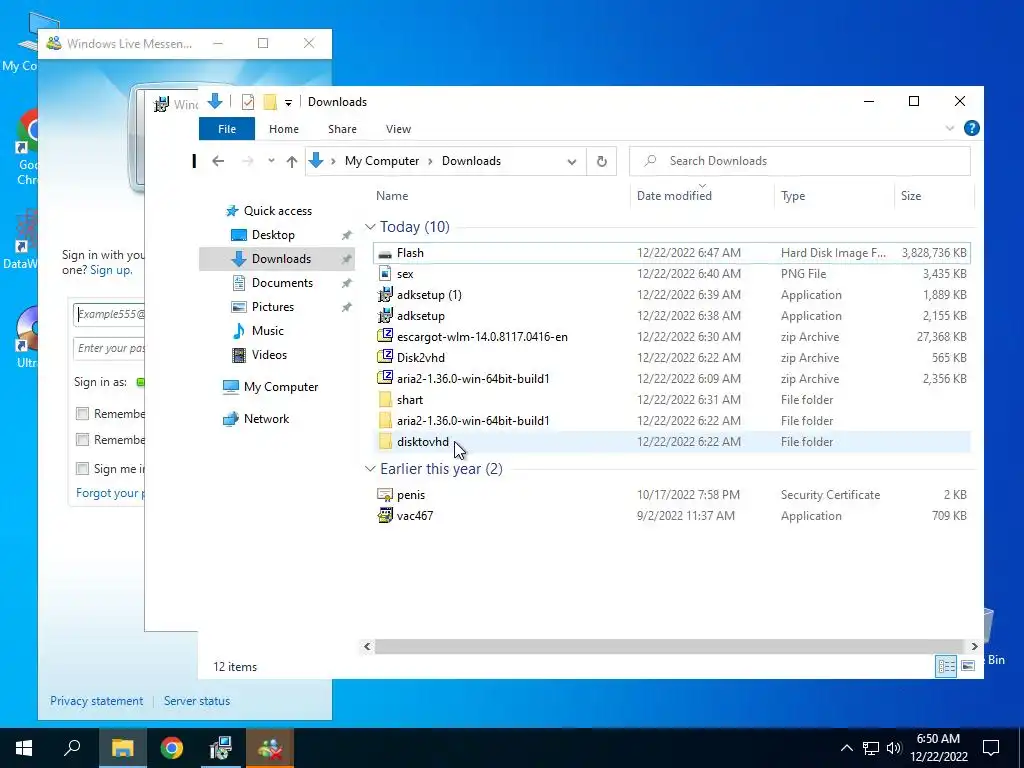Open the installer setup taskbar icon
Viewport: 1024px width, 768px height.
click(x=221, y=748)
